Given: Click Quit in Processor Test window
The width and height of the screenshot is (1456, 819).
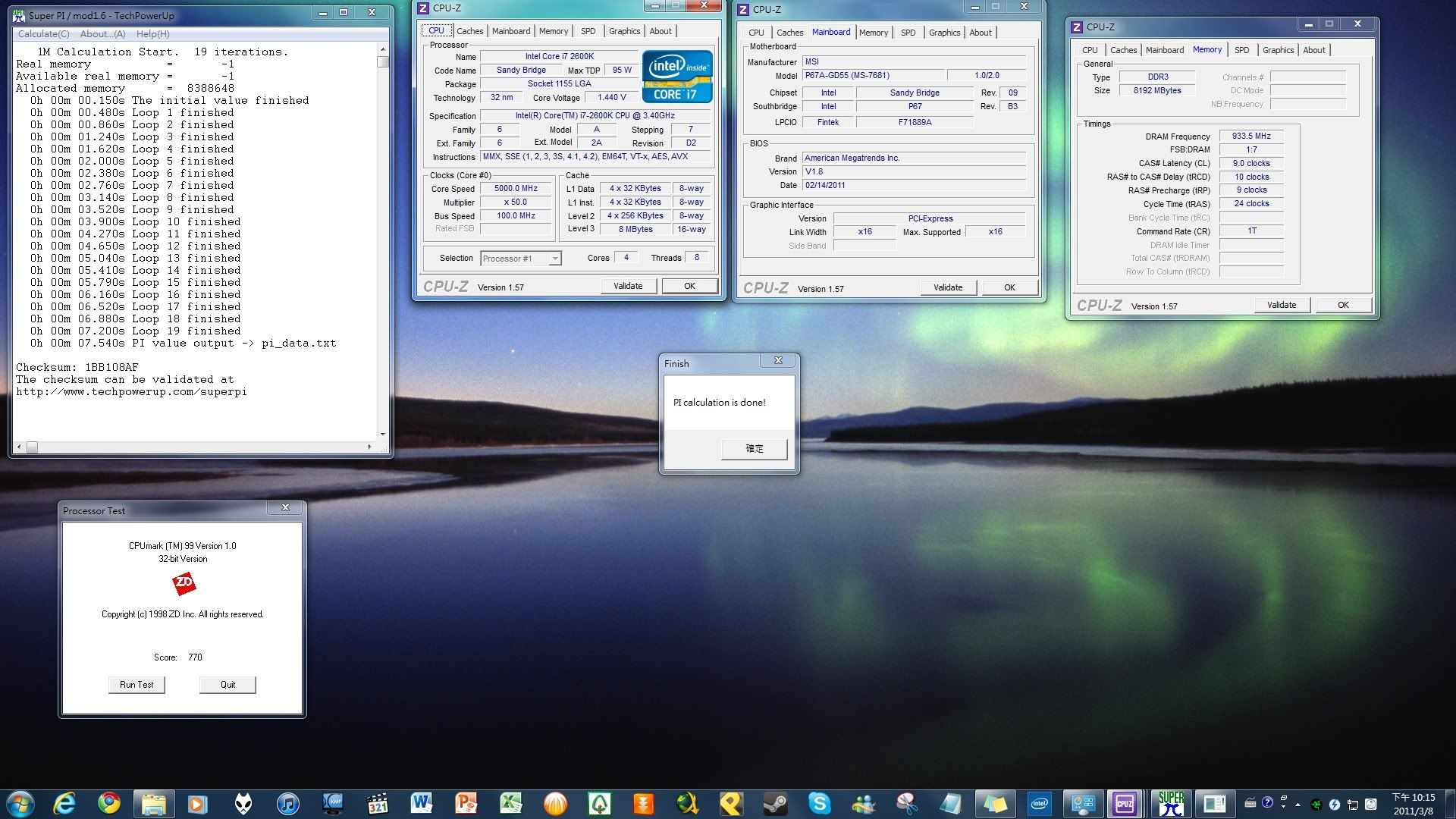Looking at the screenshot, I should [227, 685].
